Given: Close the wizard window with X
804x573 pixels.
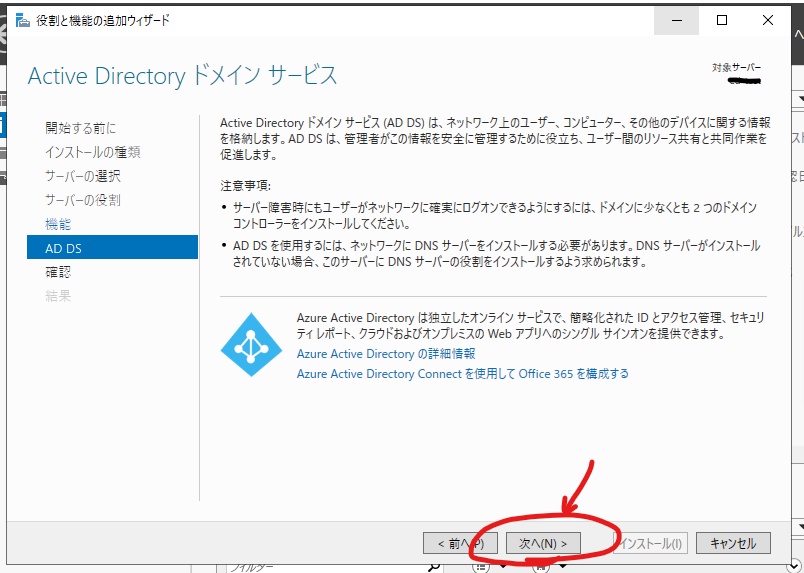Looking at the screenshot, I should [x=768, y=21].
